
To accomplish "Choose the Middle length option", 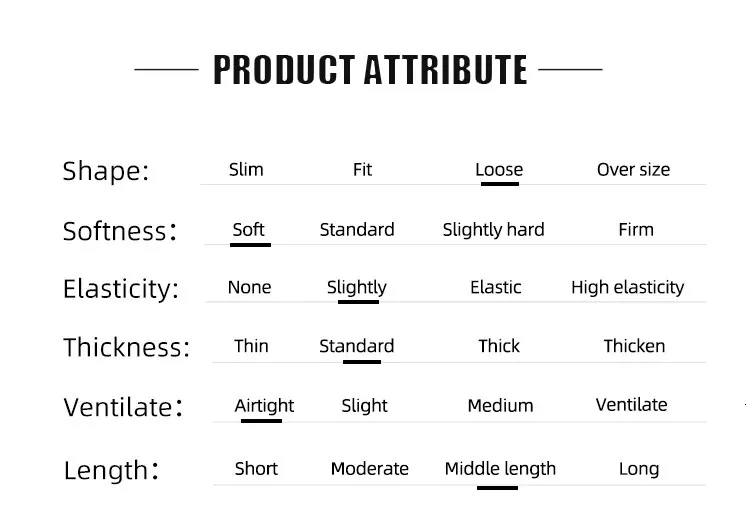I will 500,469.
